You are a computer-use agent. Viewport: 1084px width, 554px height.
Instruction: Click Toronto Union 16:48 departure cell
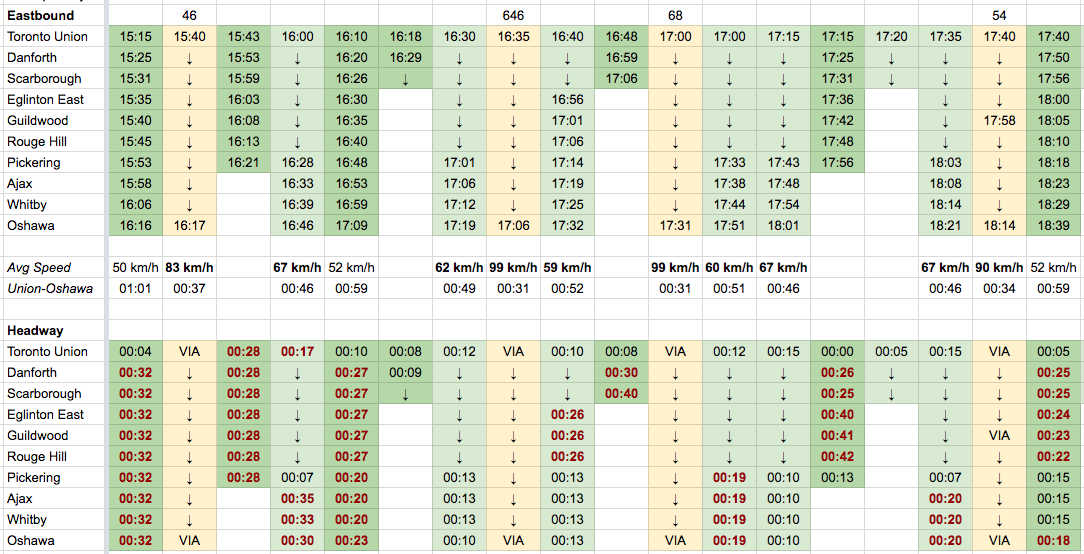pos(622,36)
